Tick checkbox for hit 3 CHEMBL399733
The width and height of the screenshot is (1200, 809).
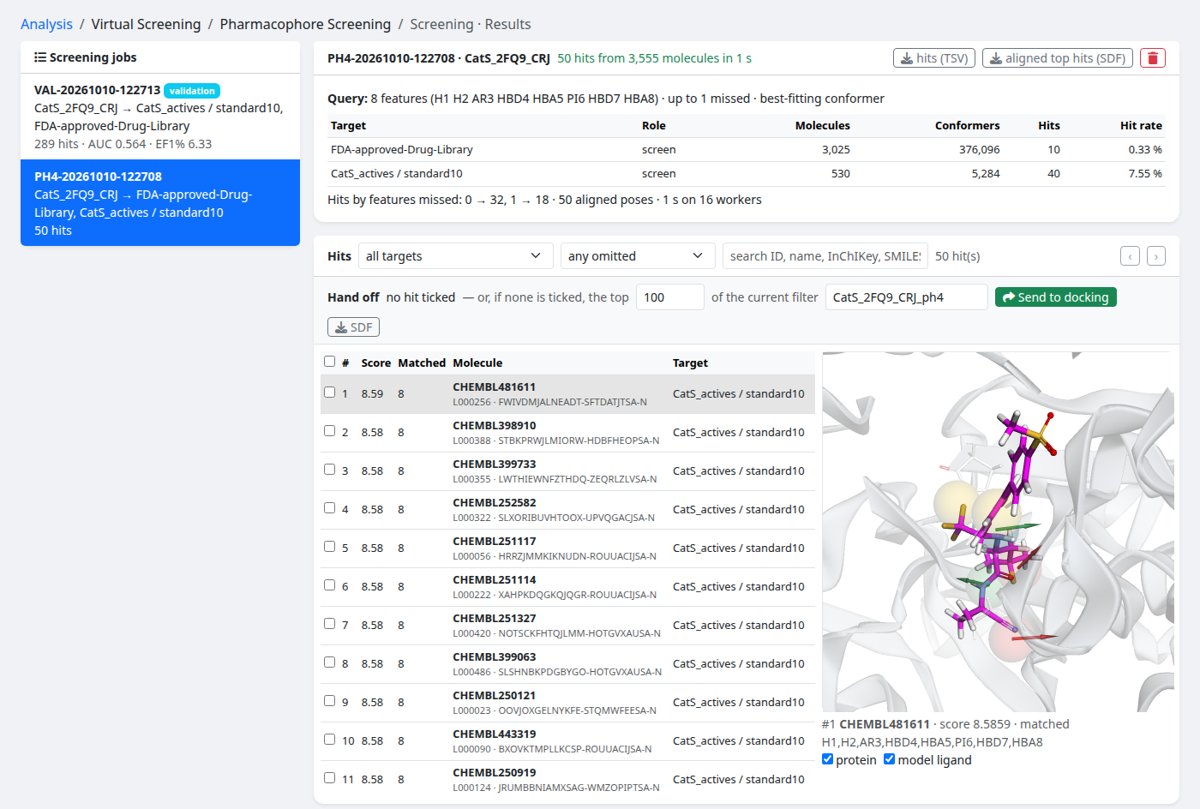coord(330,469)
